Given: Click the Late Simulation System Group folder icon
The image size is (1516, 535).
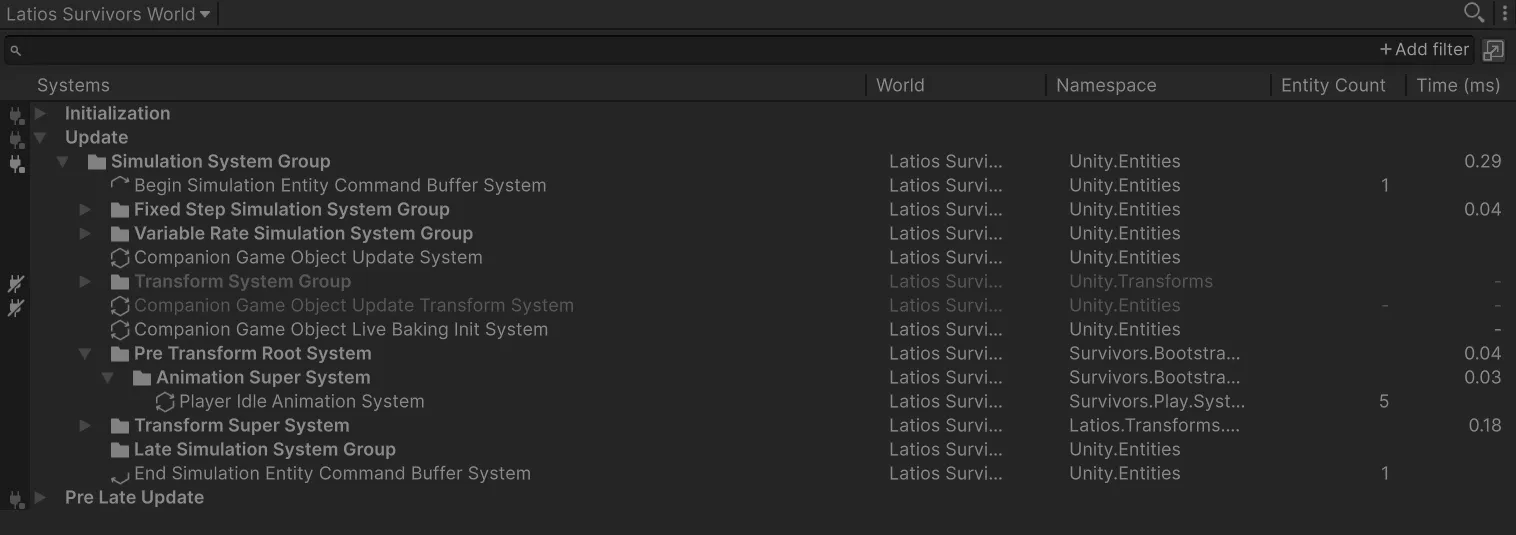Looking at the screenshot, I should 120,450.
